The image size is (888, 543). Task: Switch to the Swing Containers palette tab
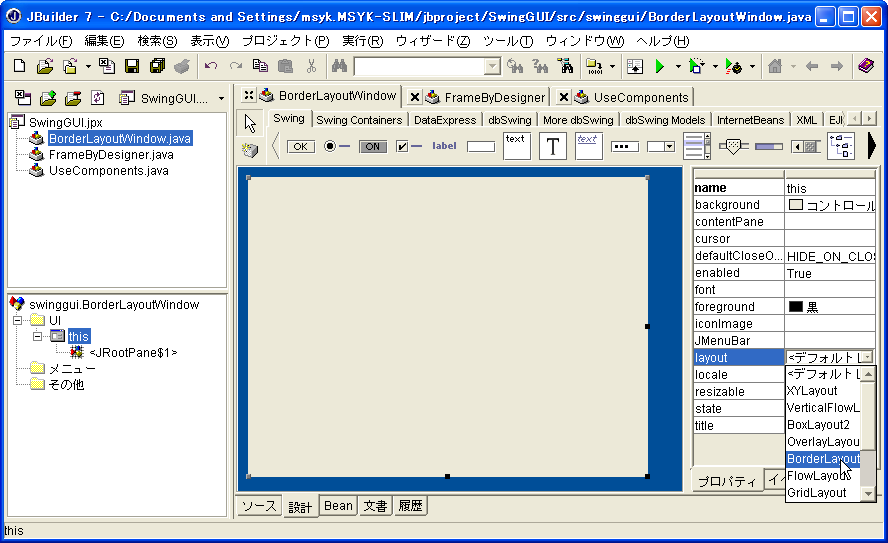click(359, 120)
